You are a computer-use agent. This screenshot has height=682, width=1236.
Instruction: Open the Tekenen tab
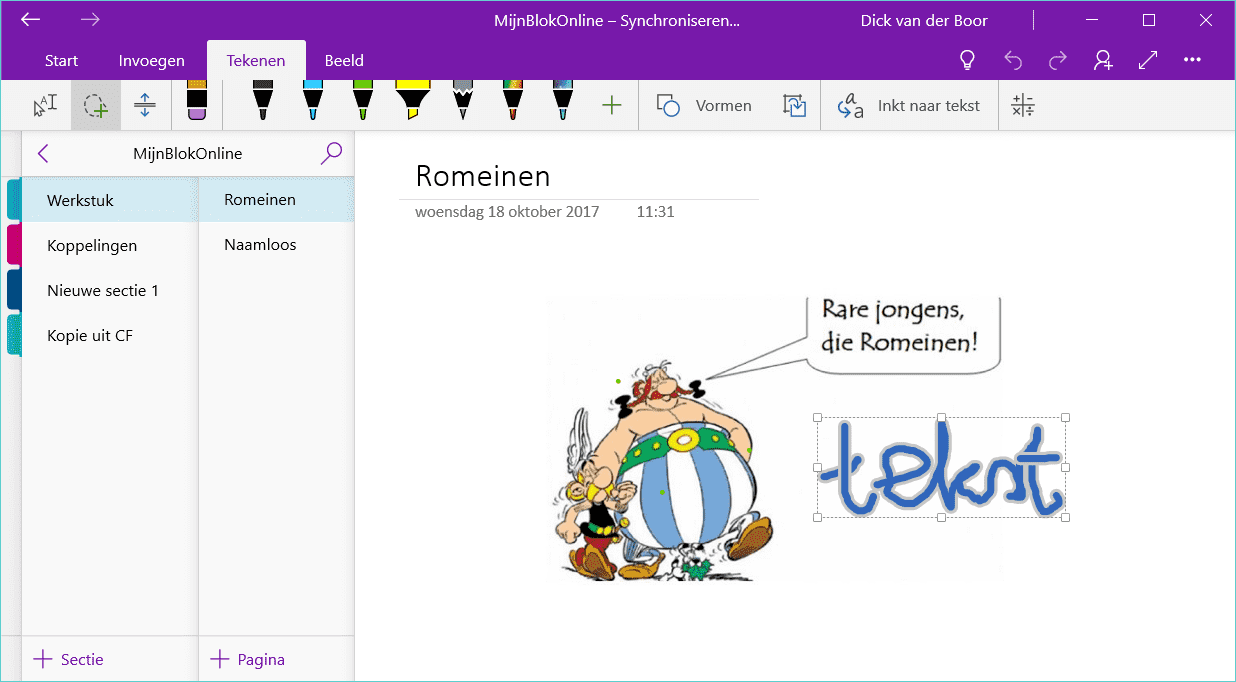[x=256, y=61]
